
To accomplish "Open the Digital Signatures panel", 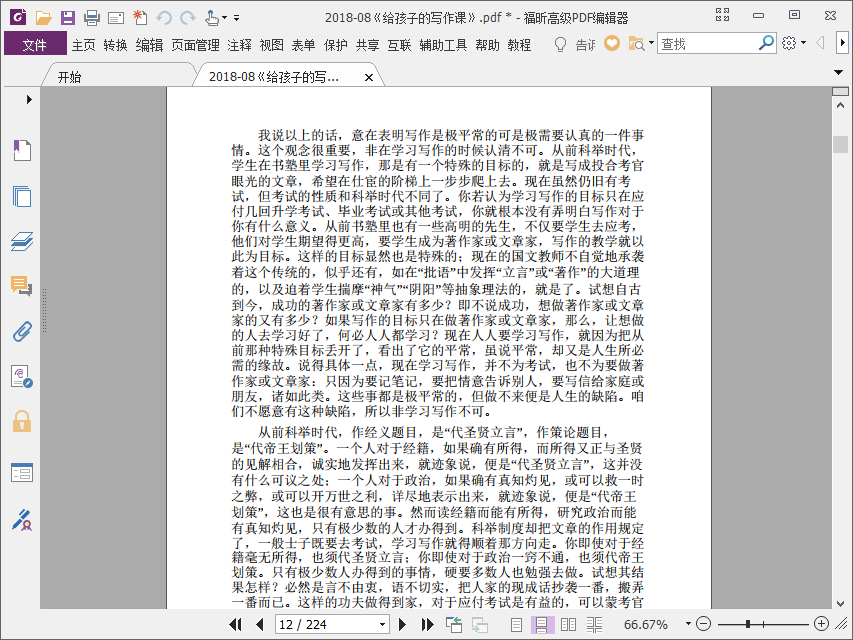I will pyautogui.click(x=22, y=376).
